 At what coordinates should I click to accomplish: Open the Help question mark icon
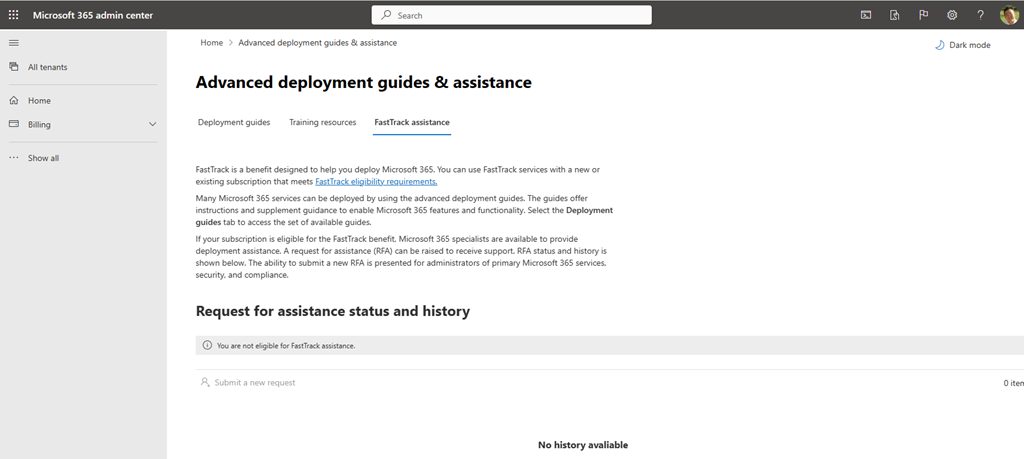(x=980, y=15)
